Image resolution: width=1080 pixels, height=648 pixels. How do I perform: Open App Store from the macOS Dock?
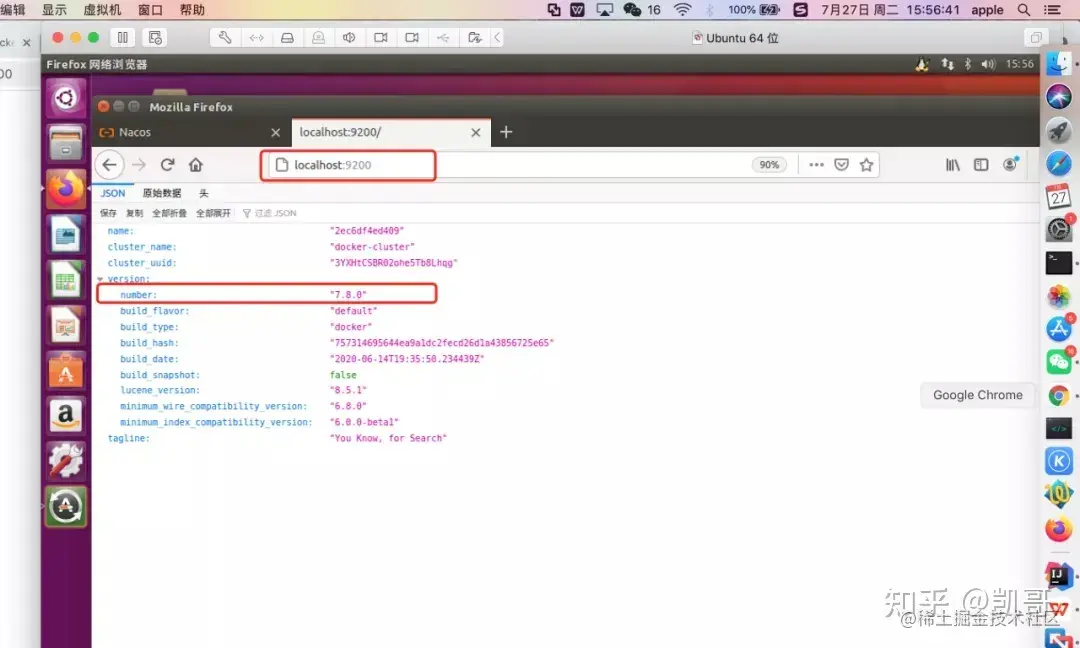[x=1059, y=329]
